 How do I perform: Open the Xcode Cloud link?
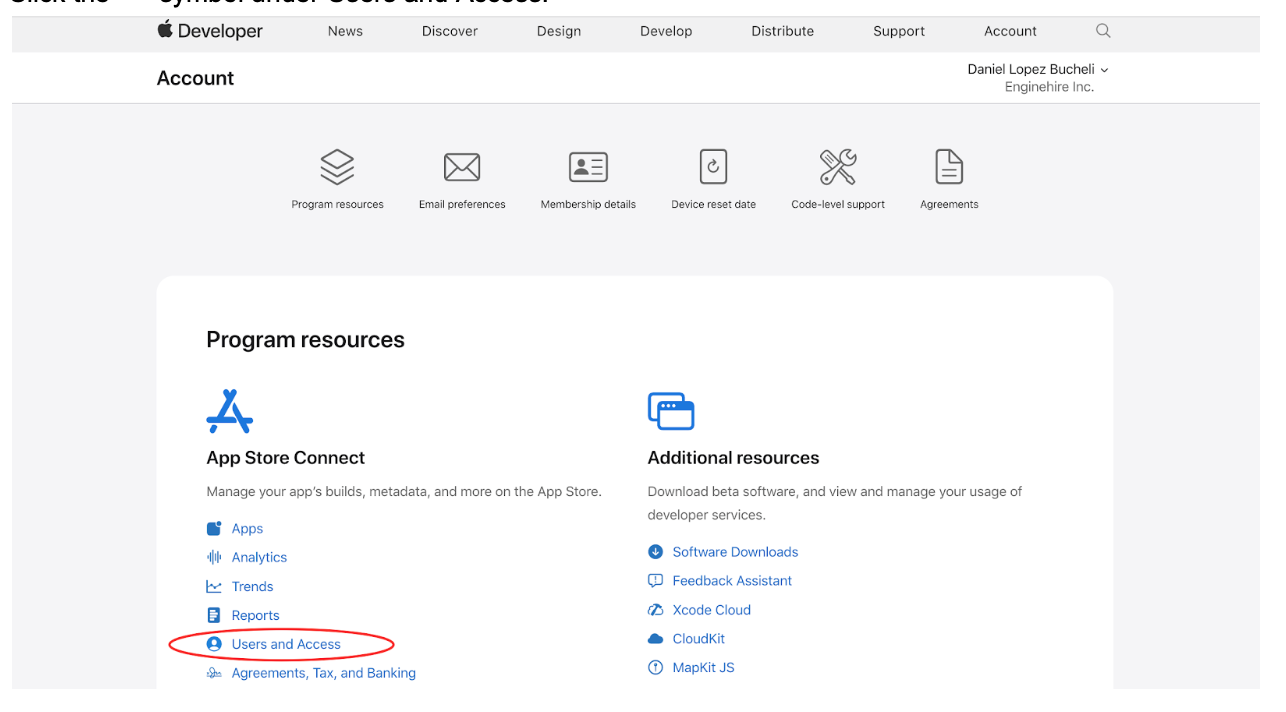[x=711, y=610]
